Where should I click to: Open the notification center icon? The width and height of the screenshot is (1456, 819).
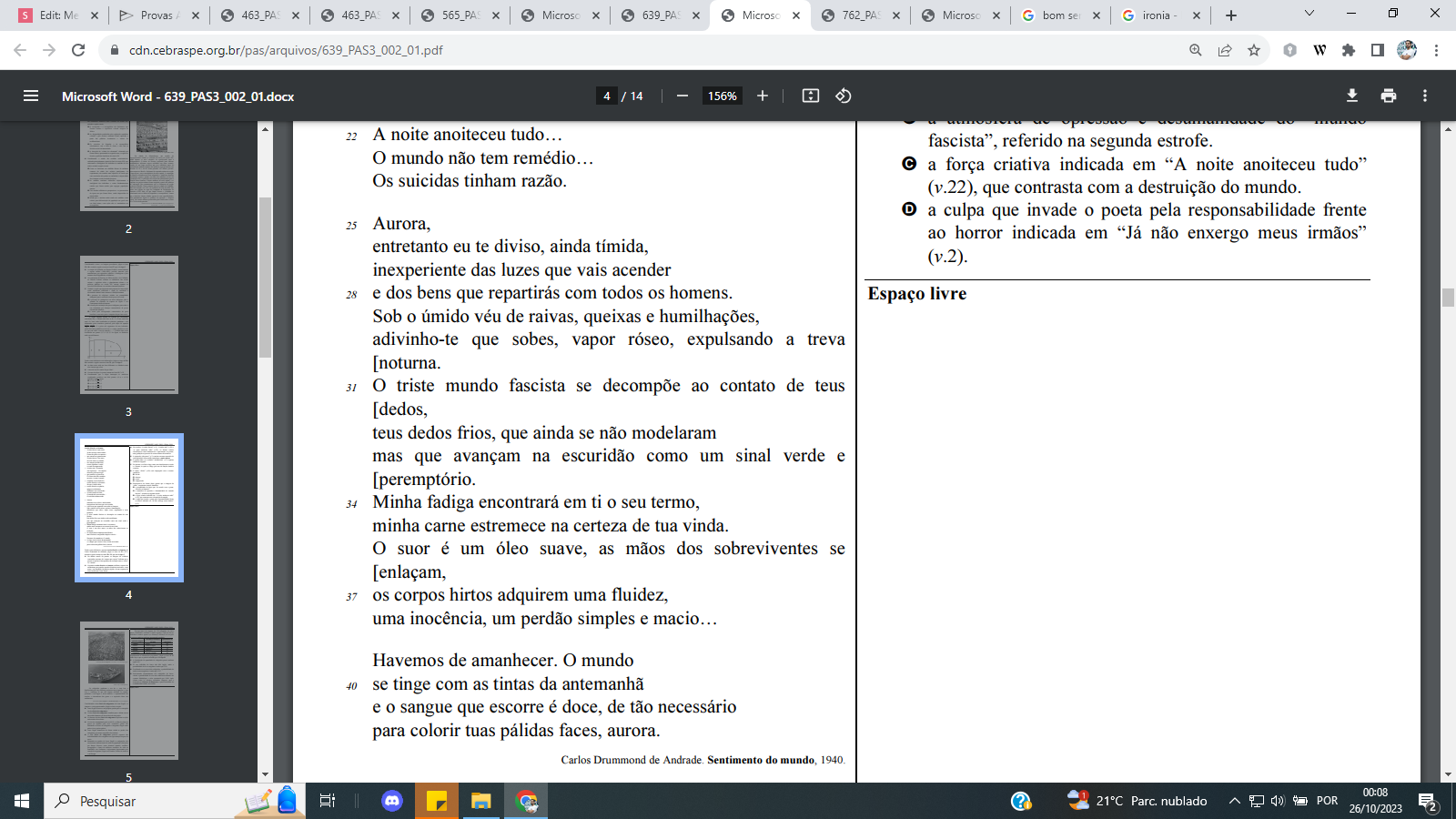[1428, 802]
